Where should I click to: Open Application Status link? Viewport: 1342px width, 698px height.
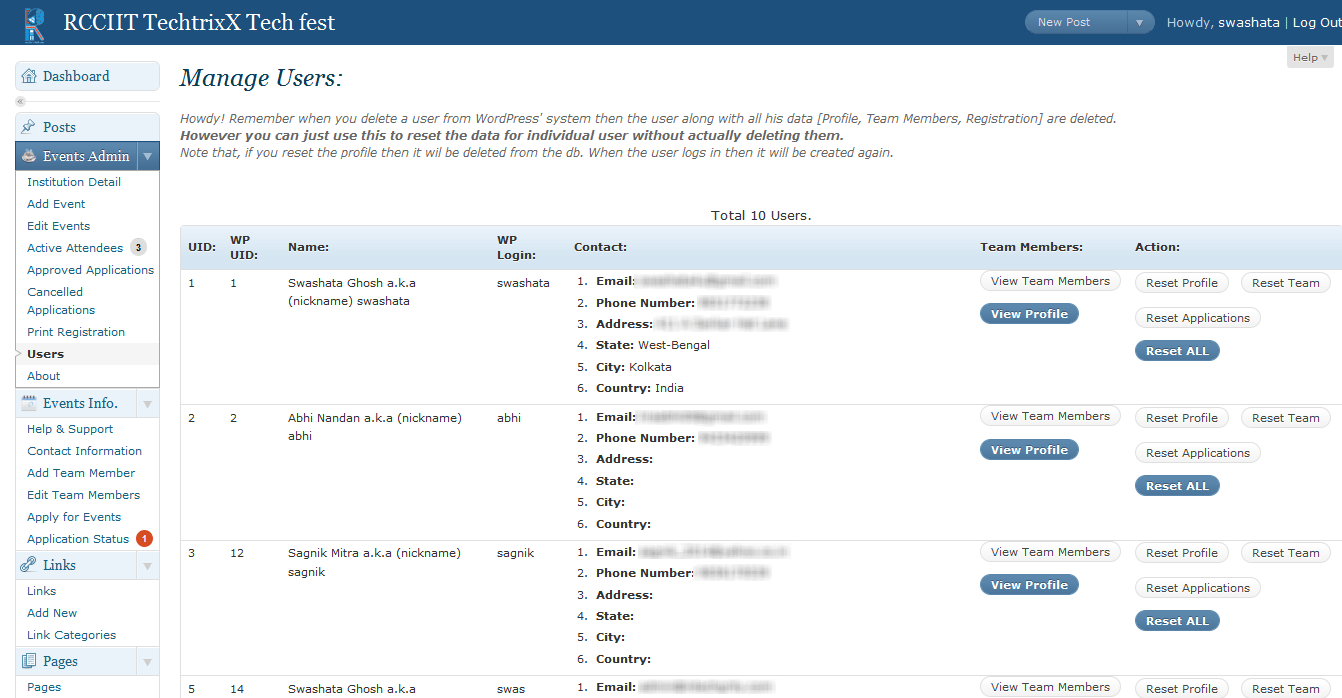coord(78,539)
